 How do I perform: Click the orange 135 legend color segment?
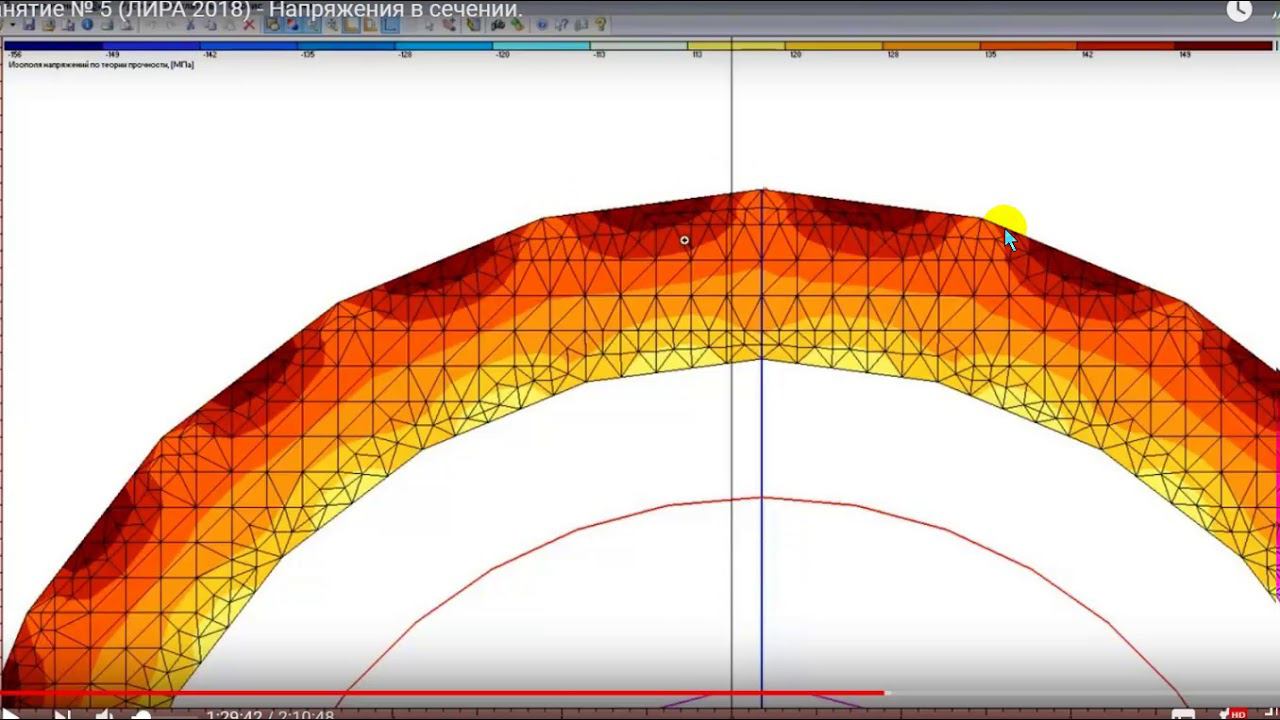[x=1028, y=45]
